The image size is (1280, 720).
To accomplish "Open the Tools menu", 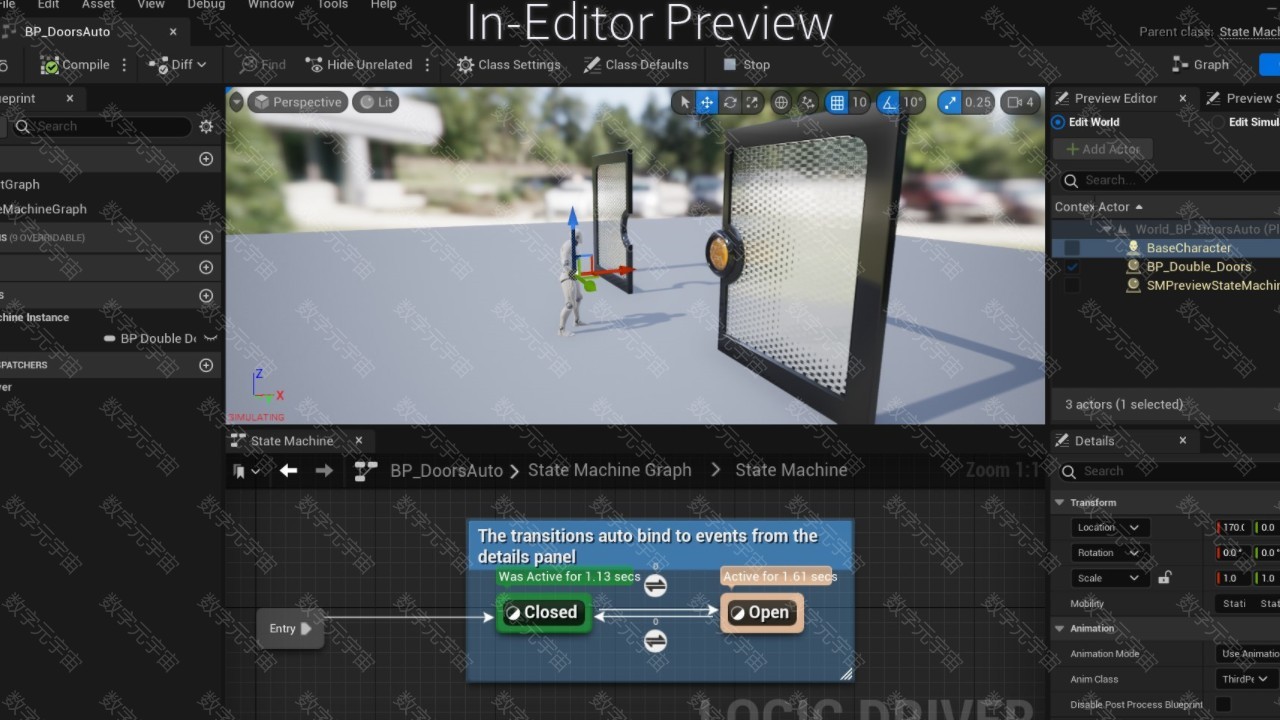I will coord(333,5).
